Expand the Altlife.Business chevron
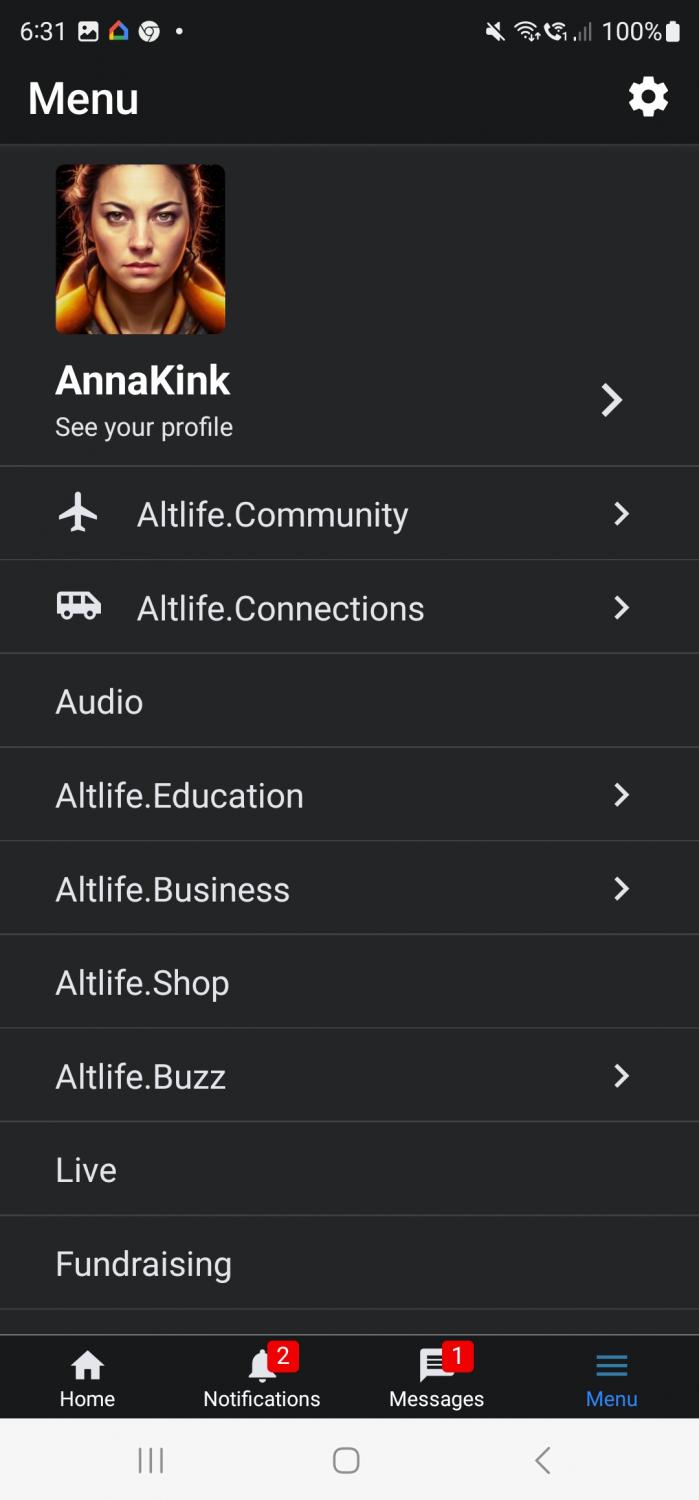This screenshot has width=699, height=1500. 621,888
